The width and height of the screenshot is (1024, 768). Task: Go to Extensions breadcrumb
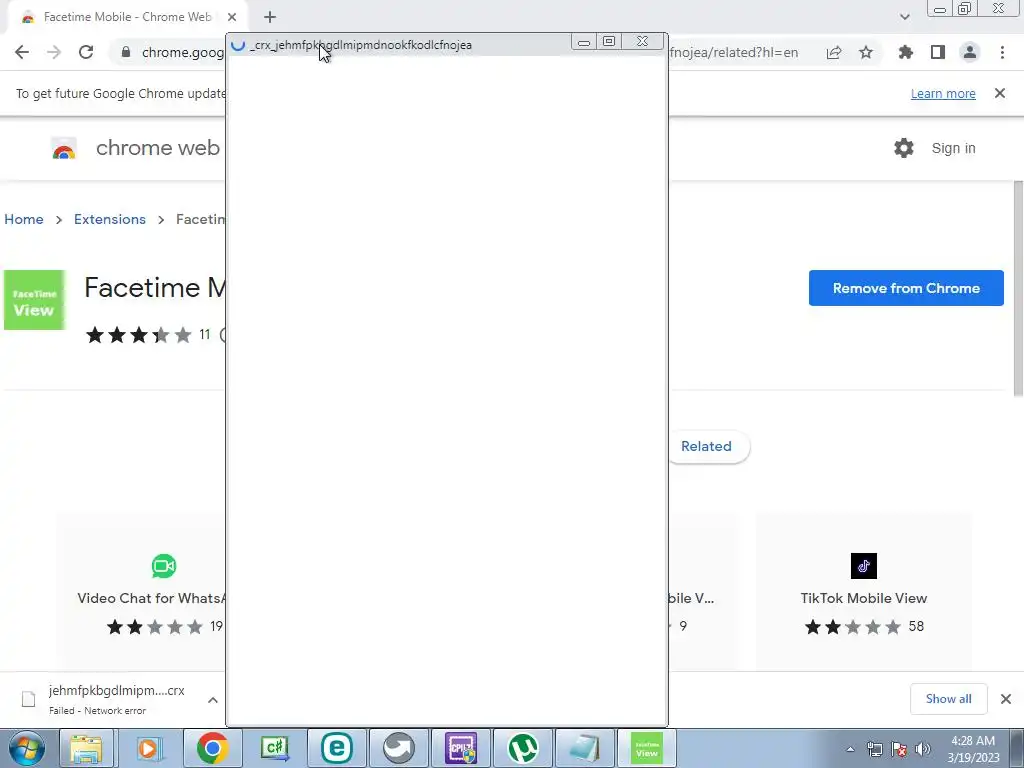coord(110,219)
